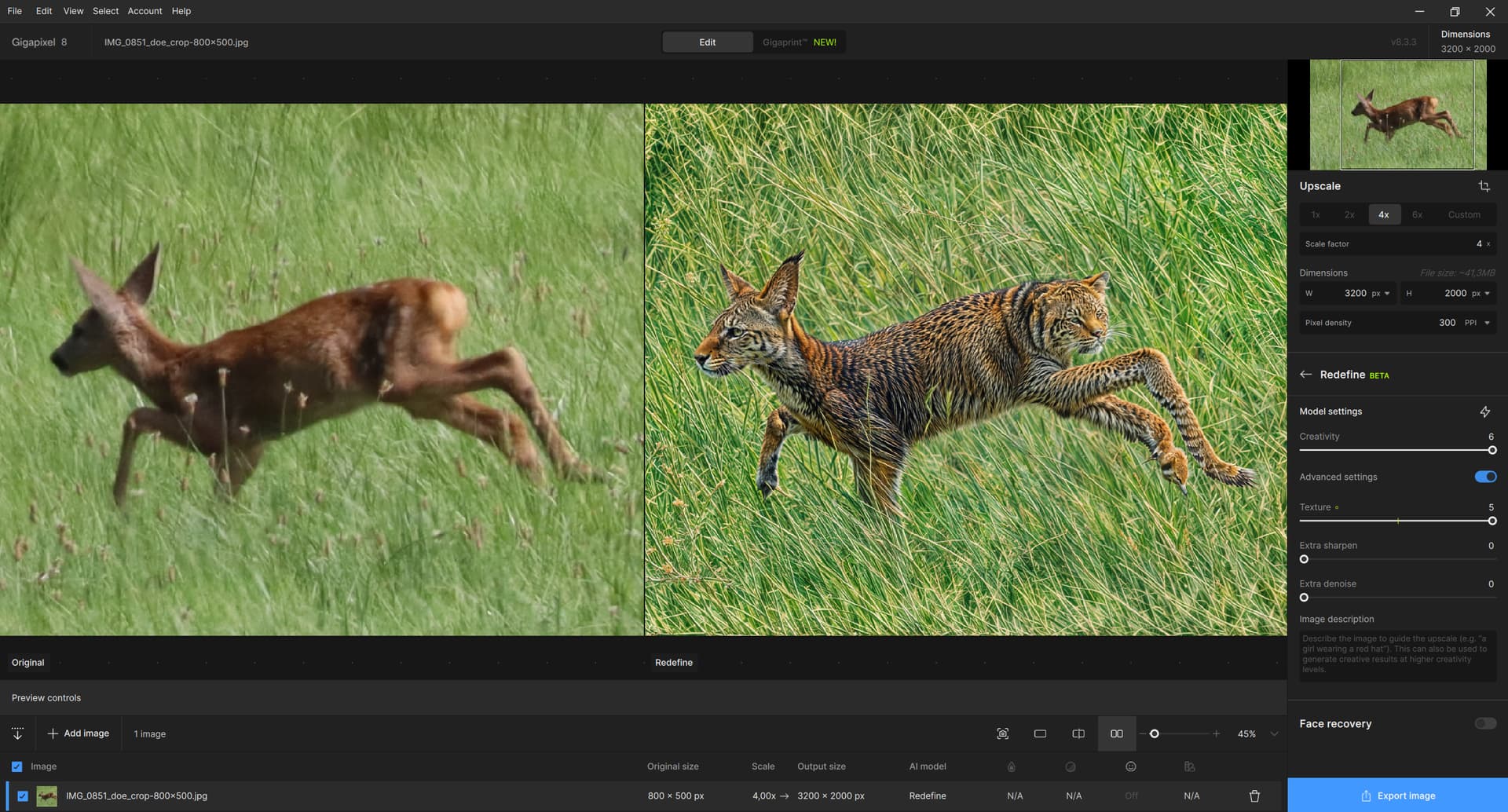The height and width of the screenshot is (812, 1508).
Task: Click the Add image button
Action: pyautogui.click(x=79, y=733)
